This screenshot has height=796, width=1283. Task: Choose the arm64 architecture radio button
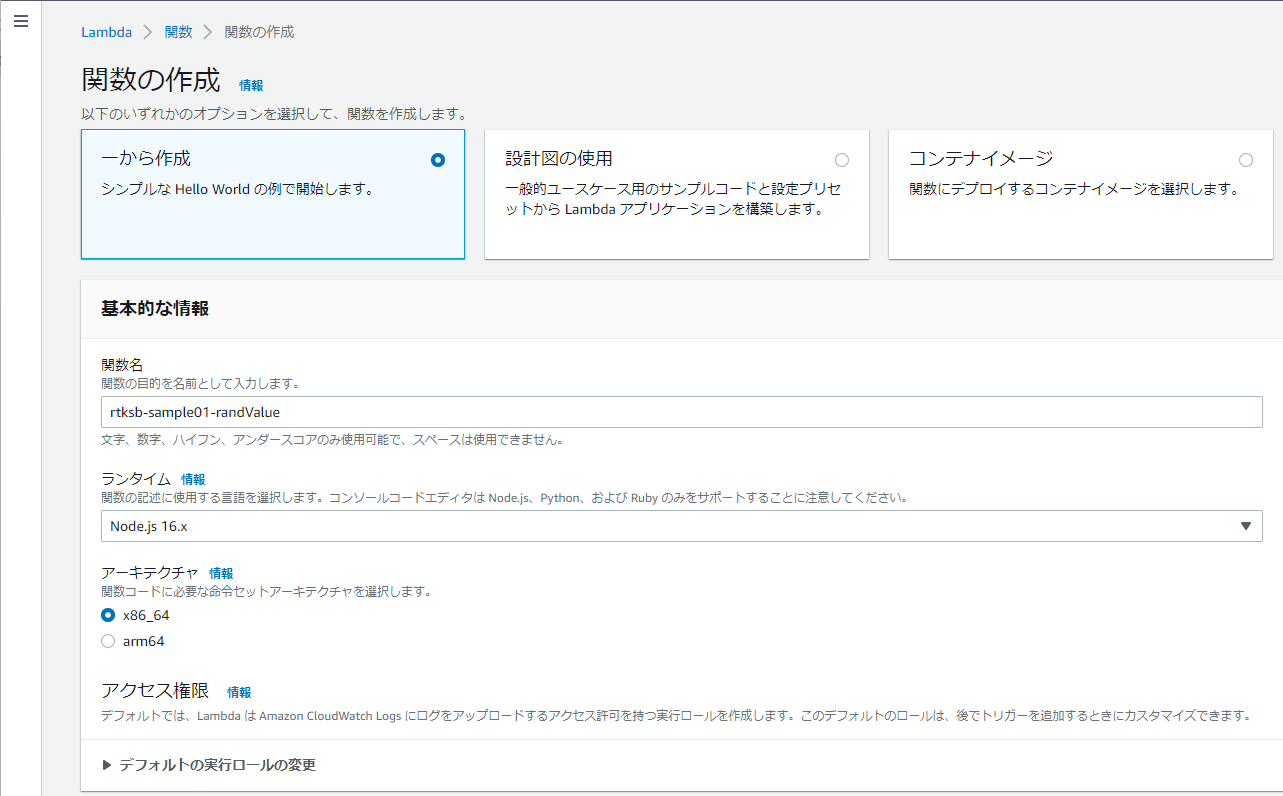coord(108,641)
